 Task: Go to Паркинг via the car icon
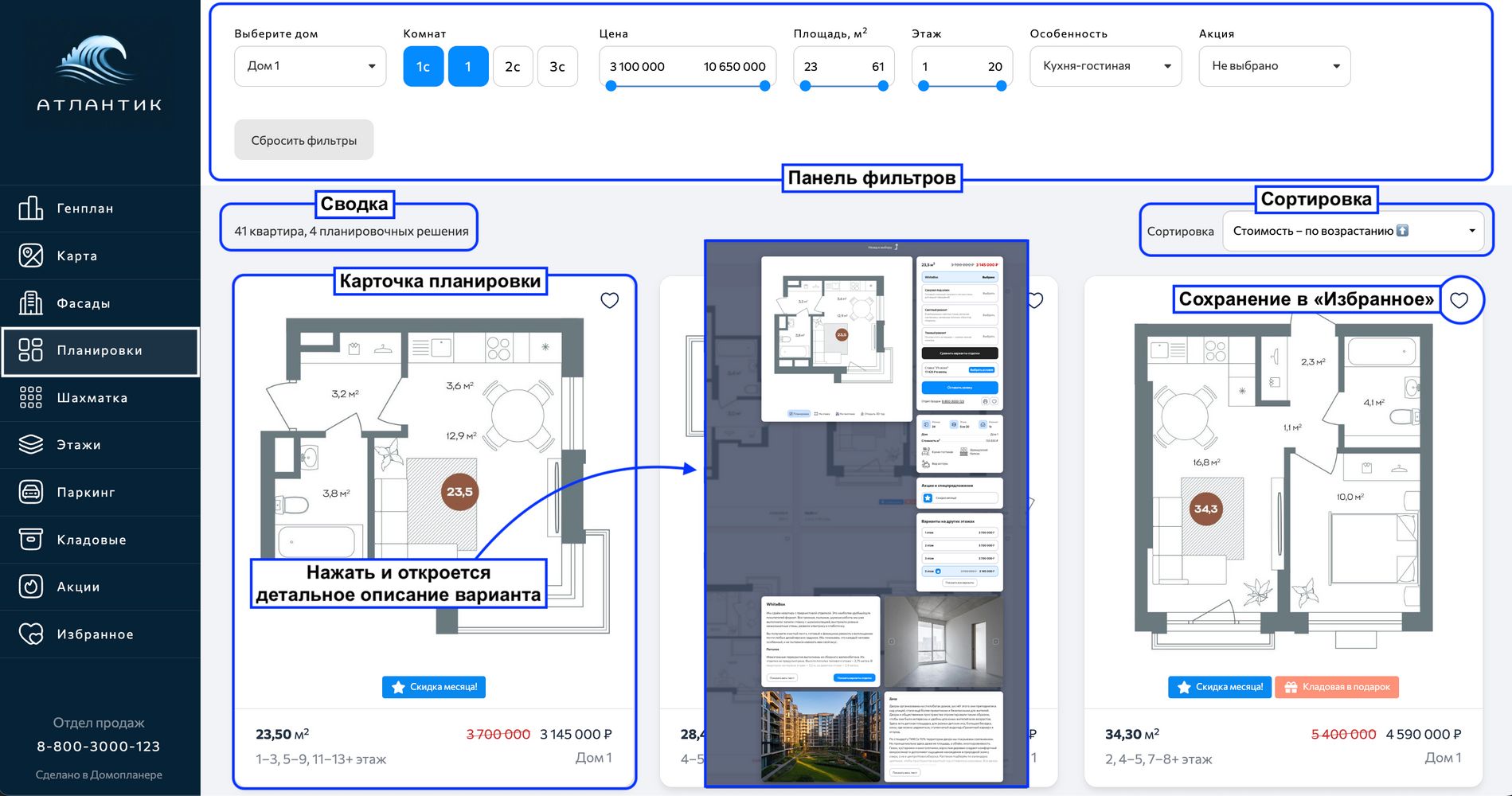30,492
